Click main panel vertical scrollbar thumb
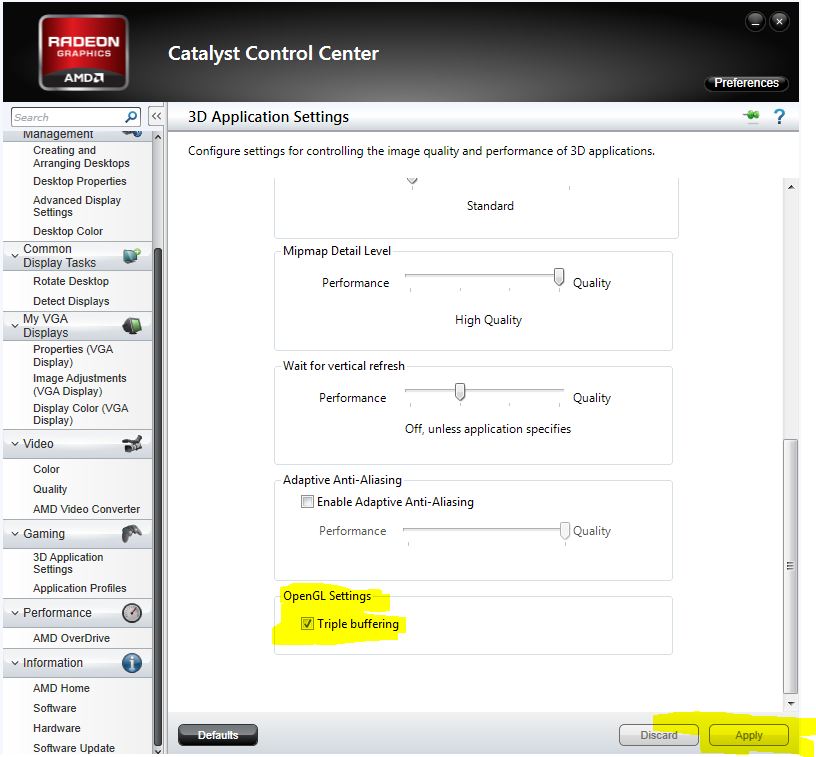Viewport: 816px width, 757px height. (x=790, y=567)
